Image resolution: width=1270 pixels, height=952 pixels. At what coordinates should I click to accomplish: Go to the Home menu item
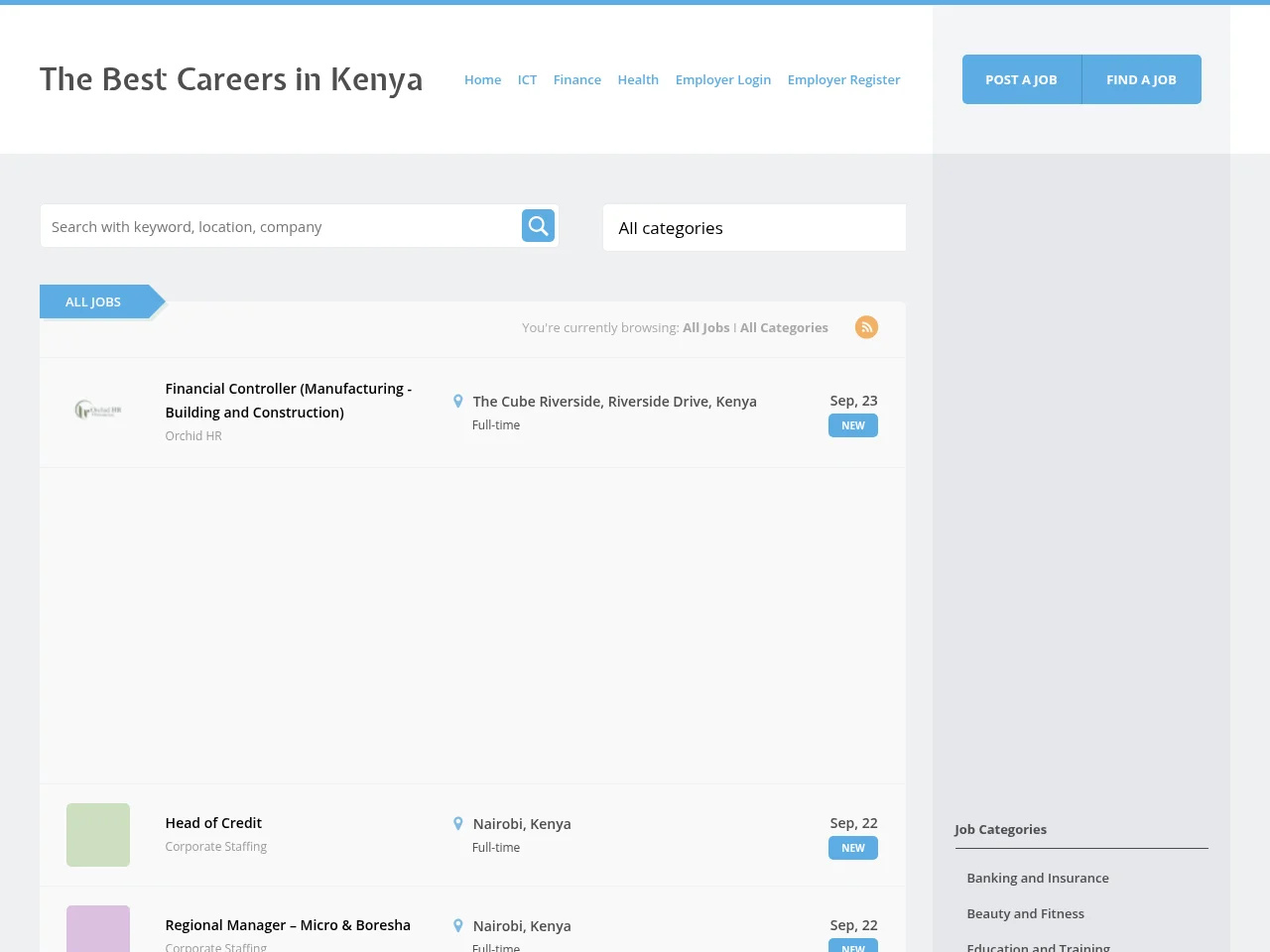482,79
